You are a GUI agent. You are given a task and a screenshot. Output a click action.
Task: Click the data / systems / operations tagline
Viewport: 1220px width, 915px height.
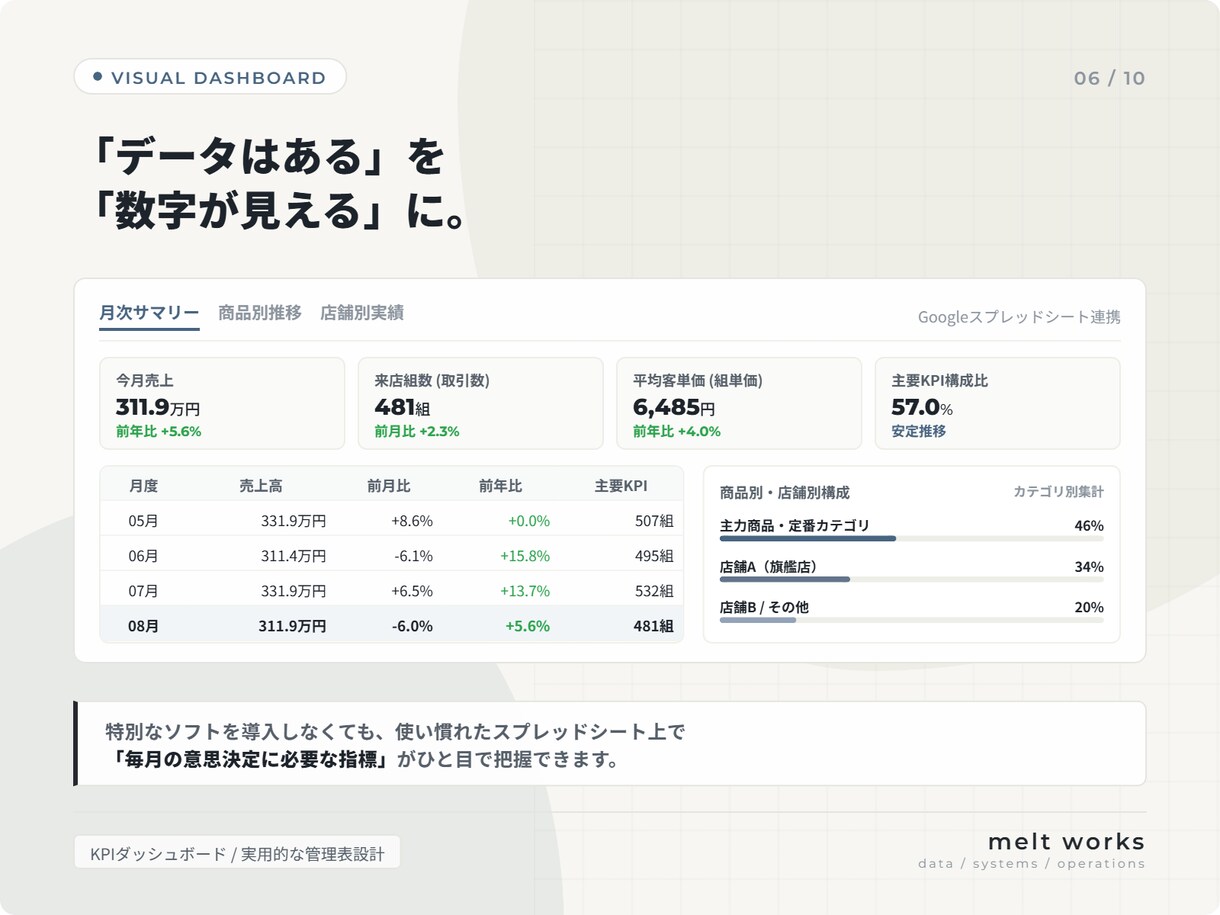[x=1032, y=864]
